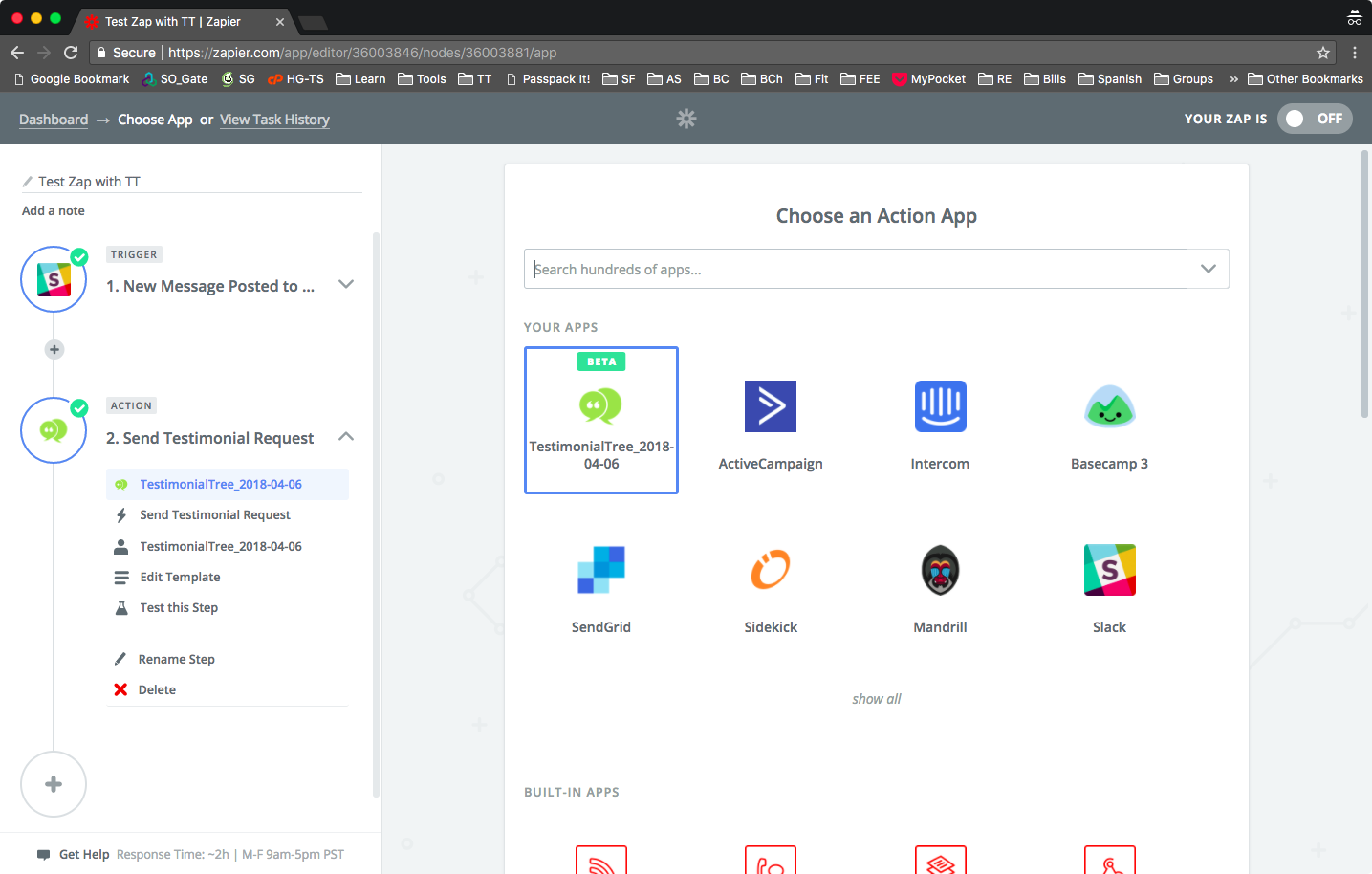Select the Mandrill app icon
This screenshot has width=1372, height=874.
coord(940,570)
